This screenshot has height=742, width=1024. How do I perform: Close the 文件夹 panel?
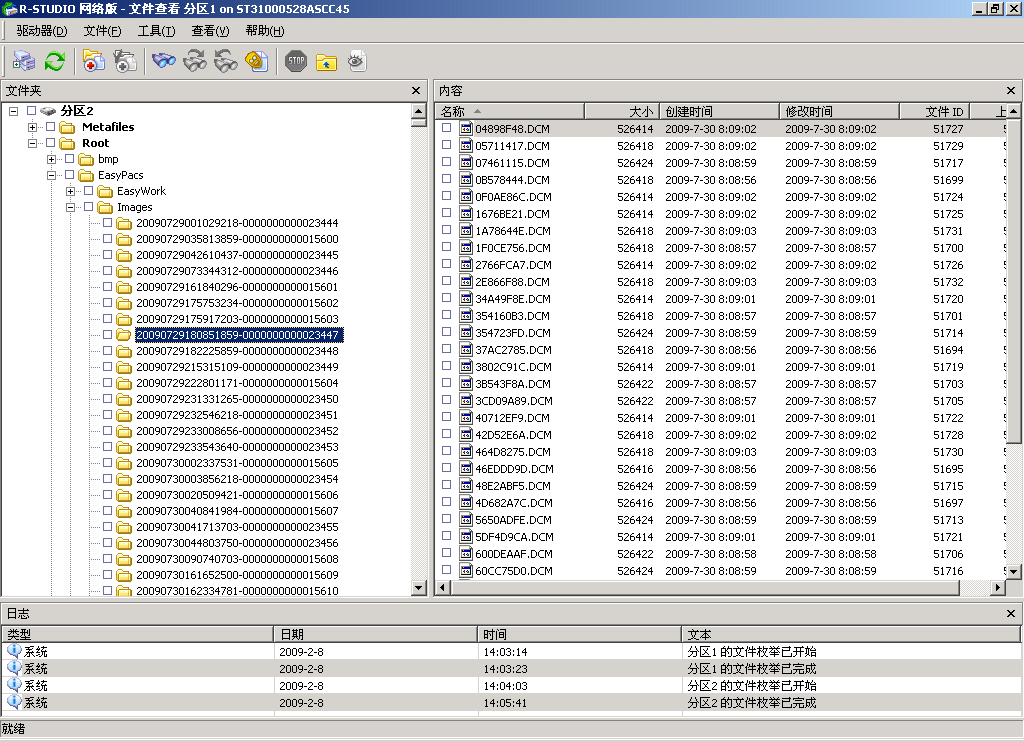(x=416, y=91)
